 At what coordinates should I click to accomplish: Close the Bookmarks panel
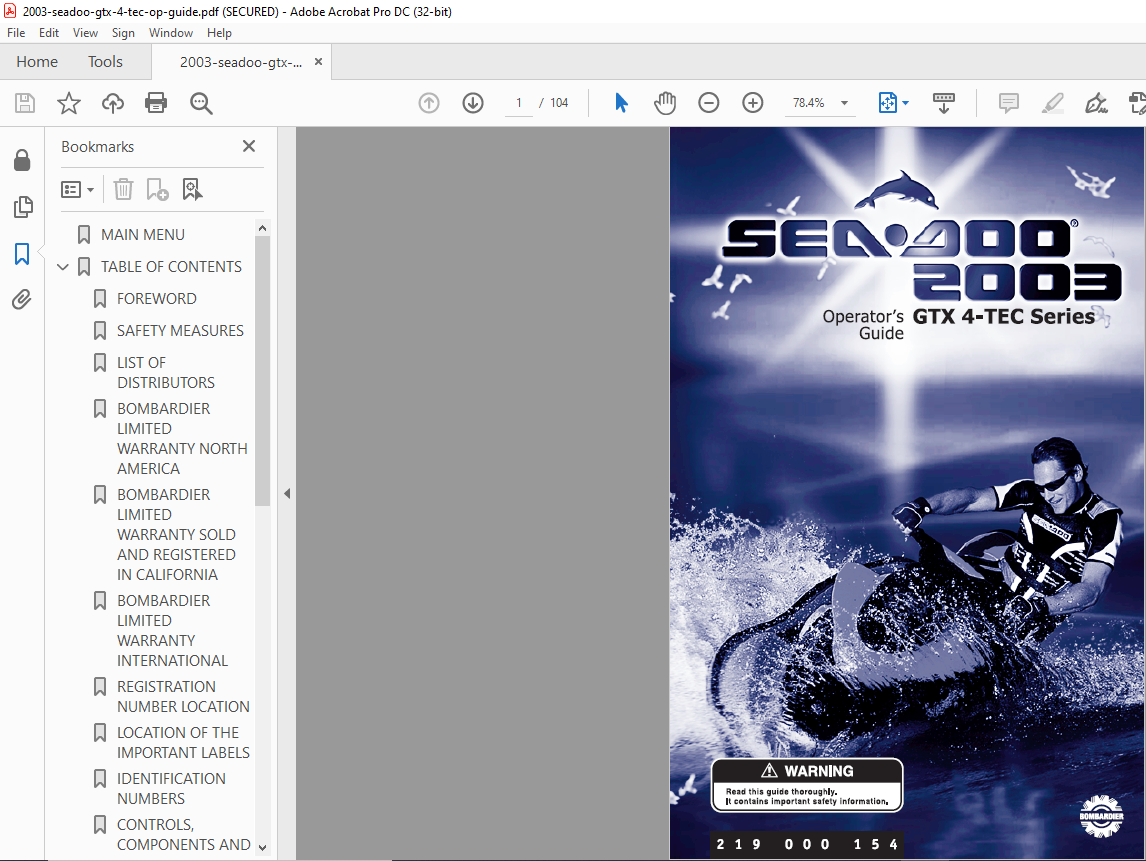click(248, 146)
